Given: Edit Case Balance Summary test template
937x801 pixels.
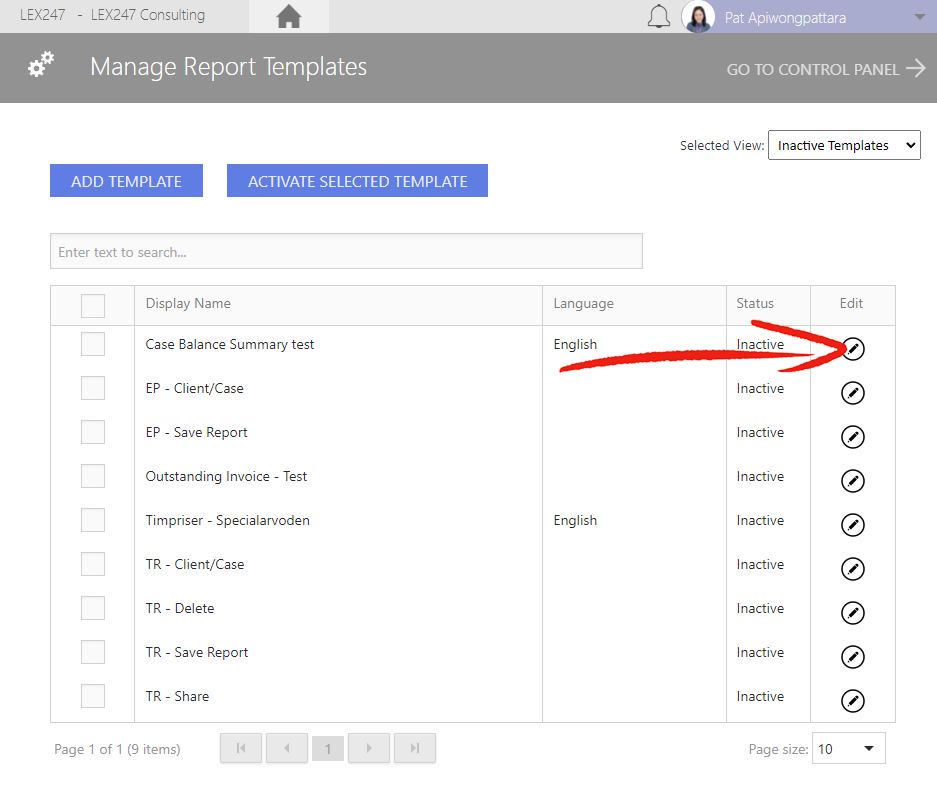Looking at the screenshot, I should 853,349.
